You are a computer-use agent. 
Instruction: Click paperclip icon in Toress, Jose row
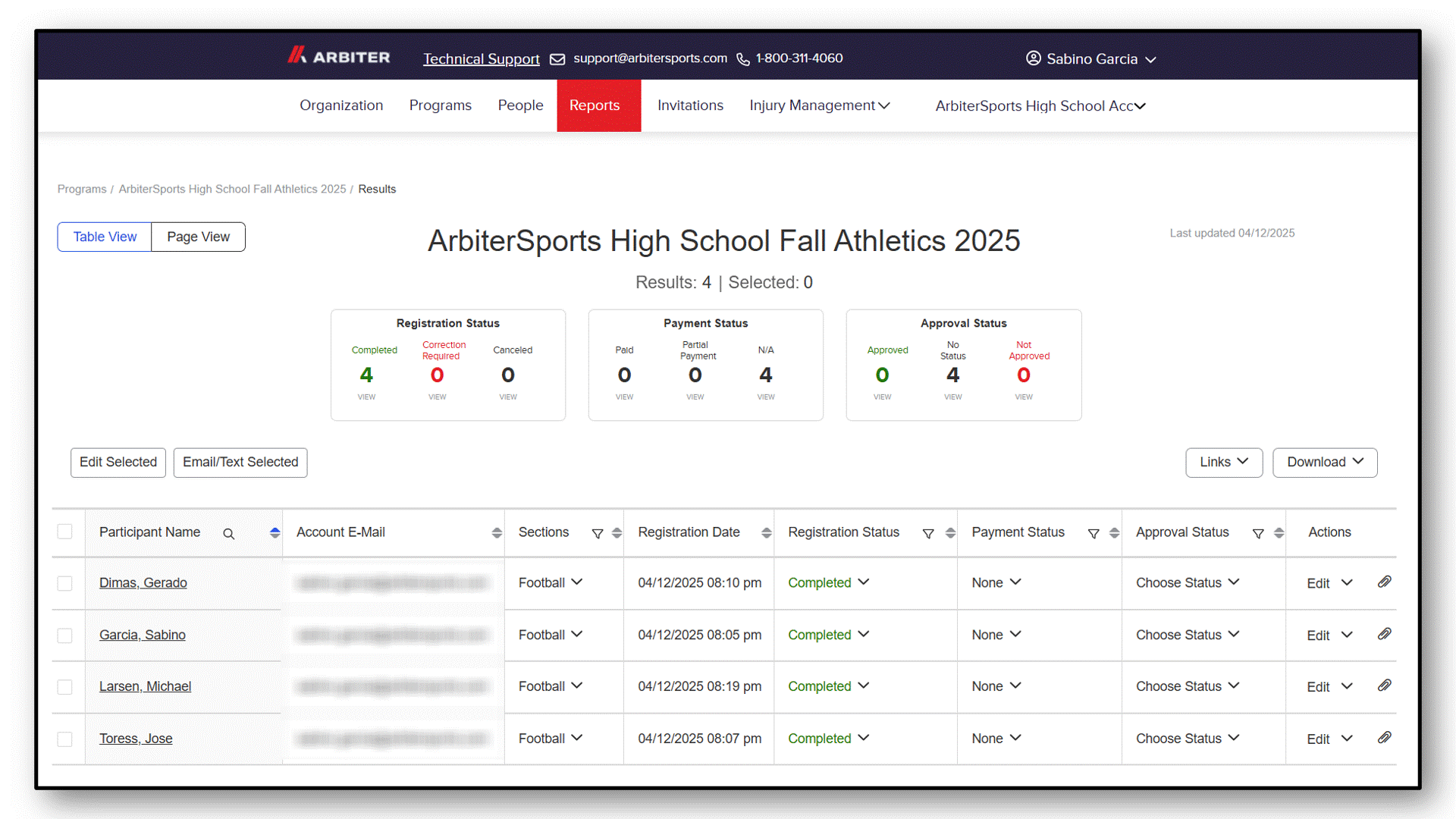(1385, 737)
